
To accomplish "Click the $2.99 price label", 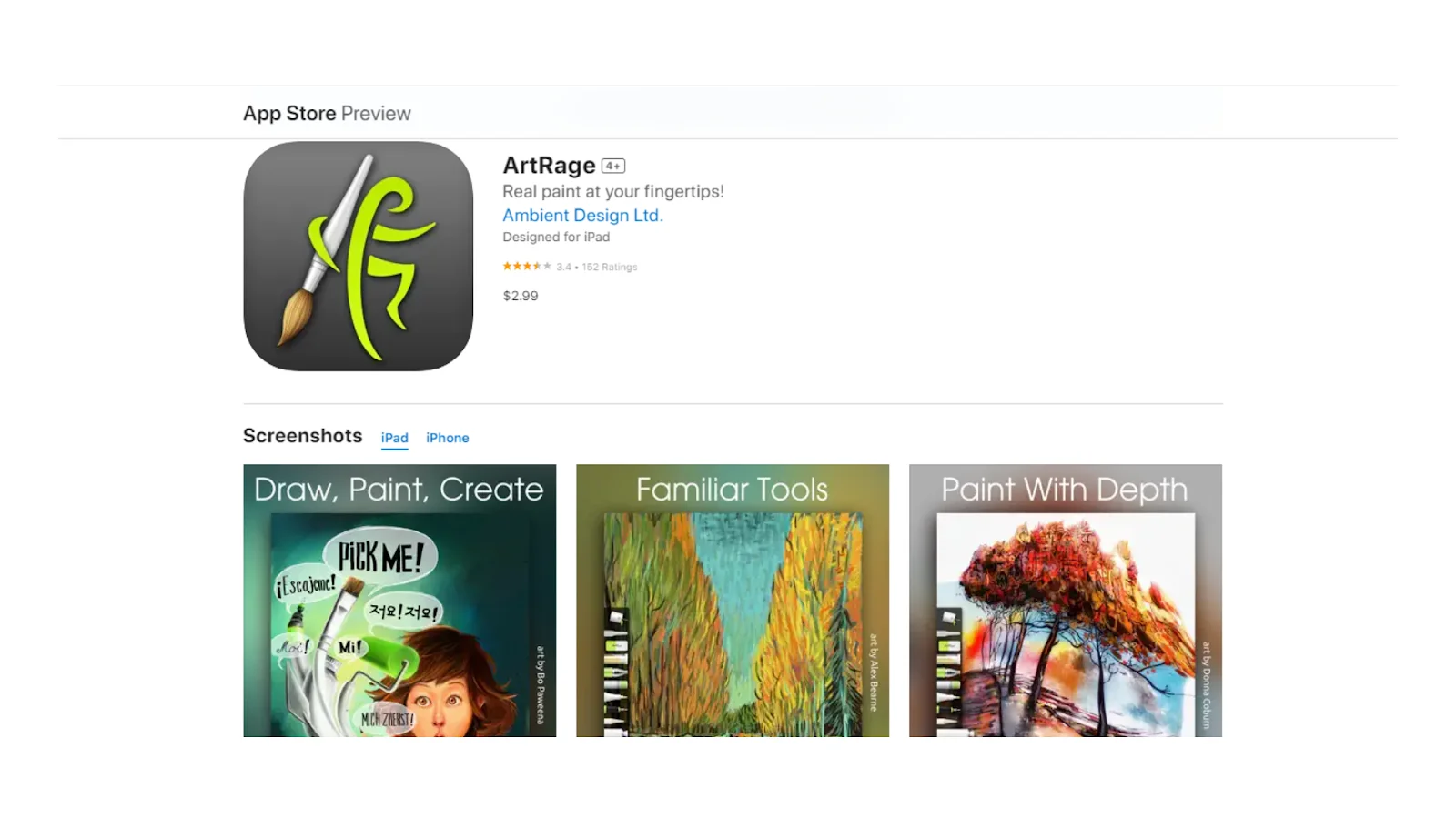I will pos(521,296).
